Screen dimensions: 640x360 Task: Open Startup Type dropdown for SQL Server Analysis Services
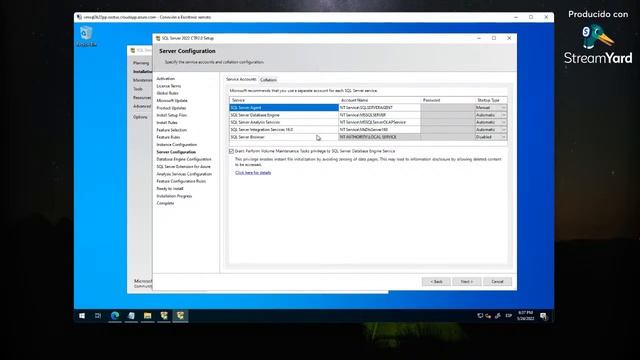503,122
